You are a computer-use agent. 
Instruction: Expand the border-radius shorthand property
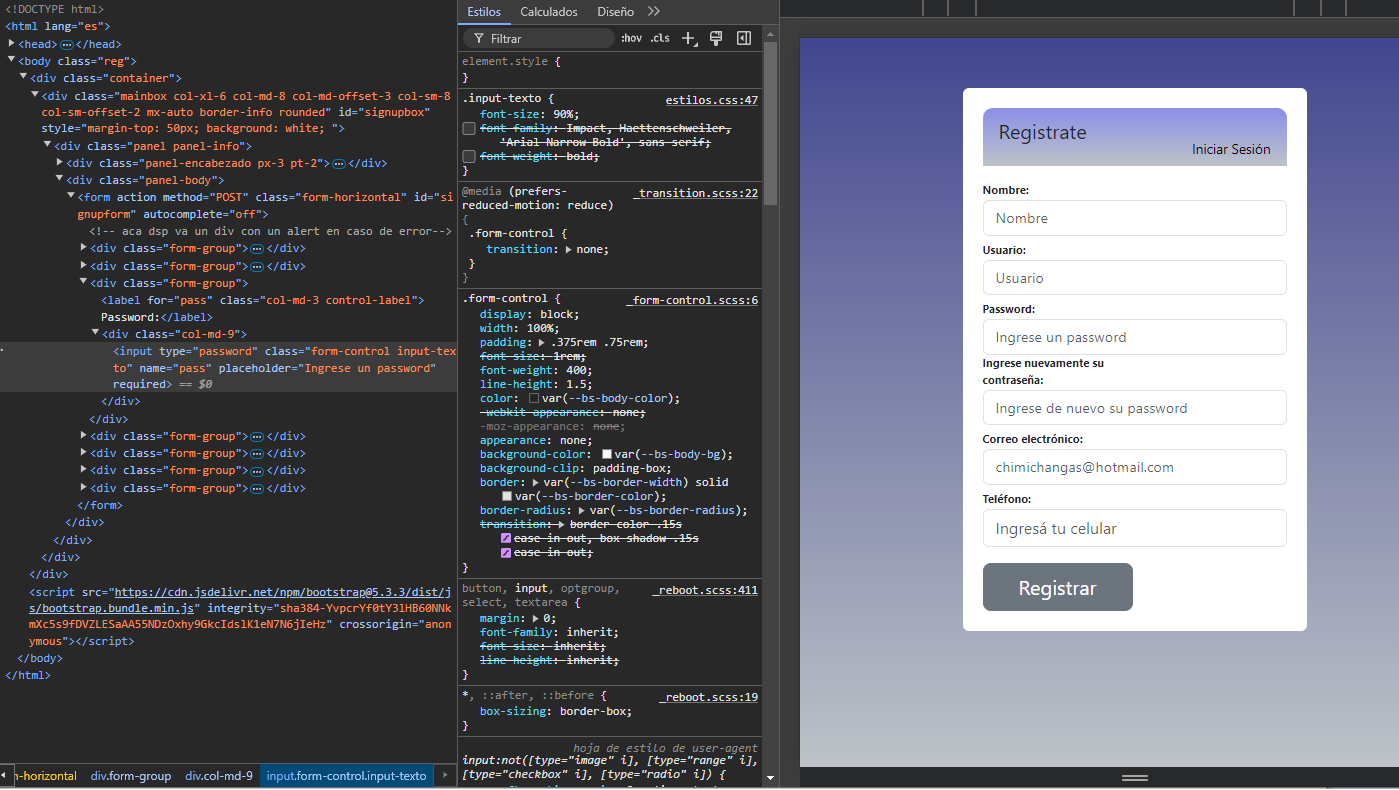(582, 510)
